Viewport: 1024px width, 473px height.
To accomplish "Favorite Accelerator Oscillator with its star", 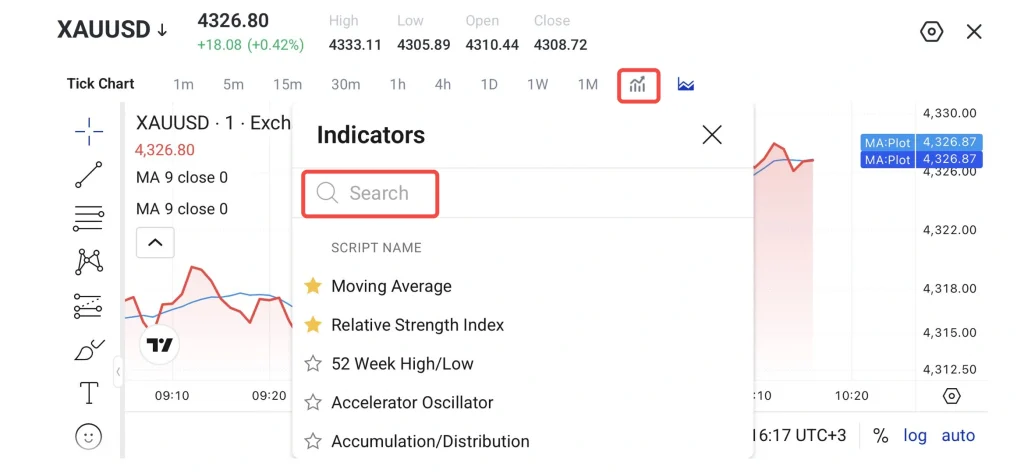I will coord(313,402).
